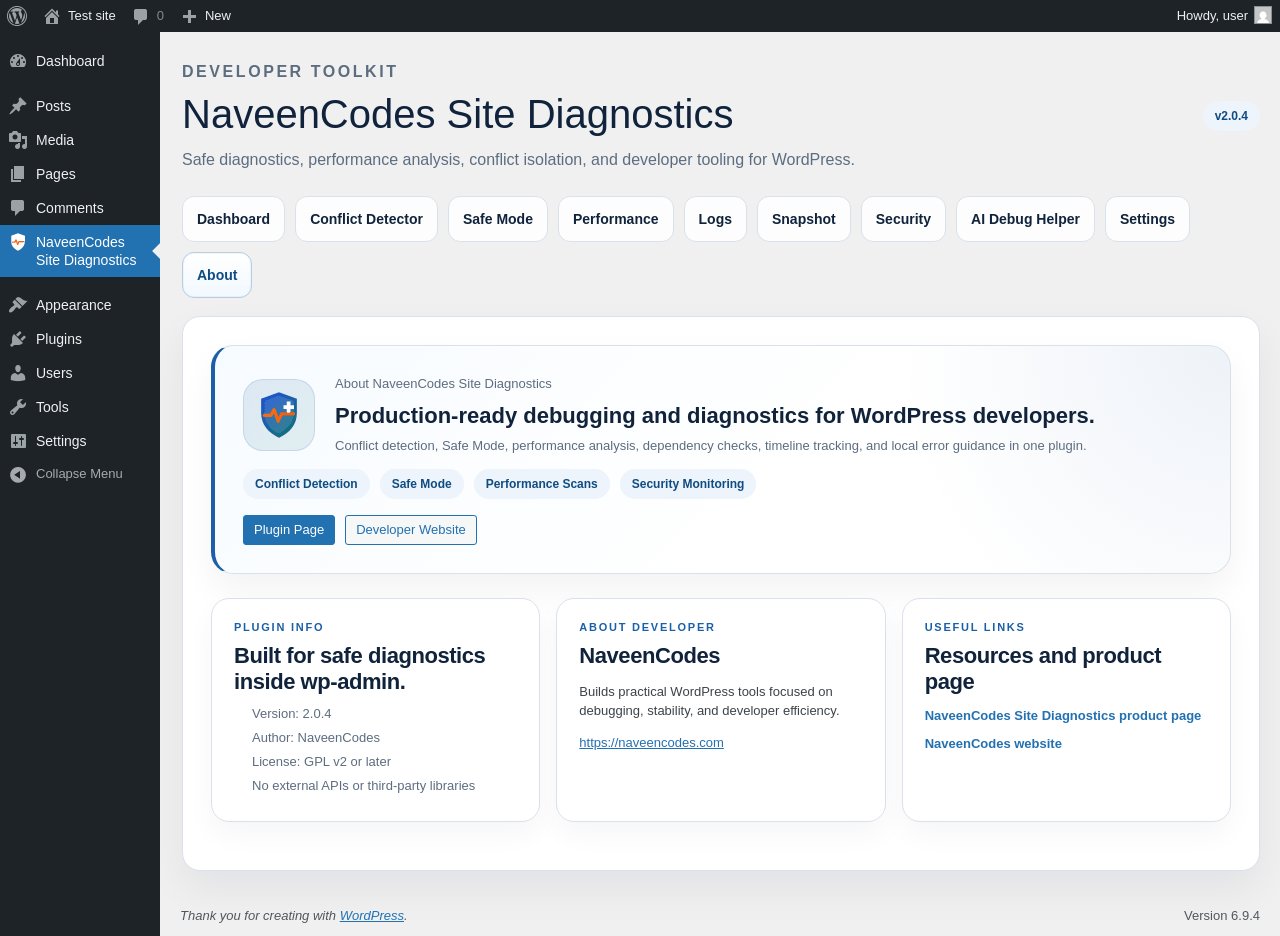Collapse the admin sidebar menu
1280x936 pixels.
click(x=80, y=474)
